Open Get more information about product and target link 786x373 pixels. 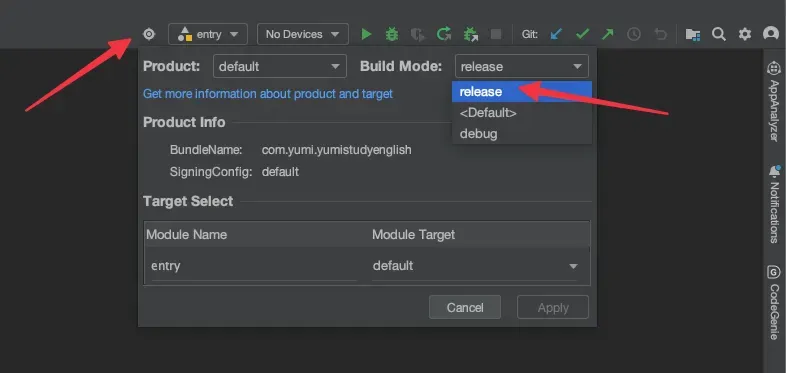click(268, 94)
